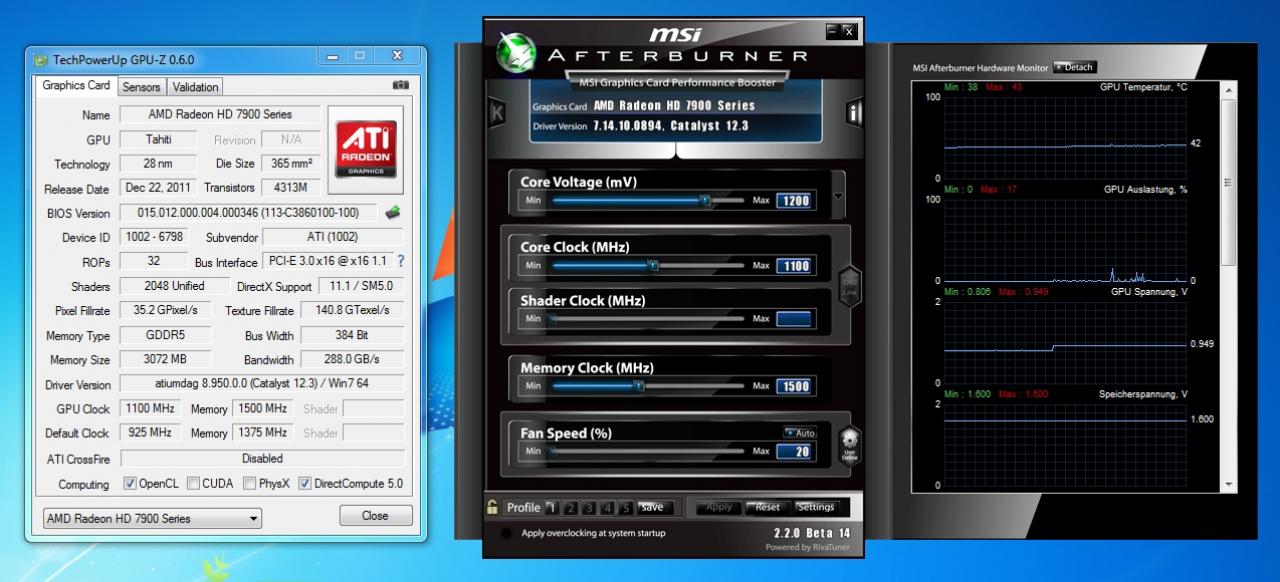Click the Hardware Monitor vertical scrollbar
Screen dimensions: 1280x582
(x=1229, y=287)
